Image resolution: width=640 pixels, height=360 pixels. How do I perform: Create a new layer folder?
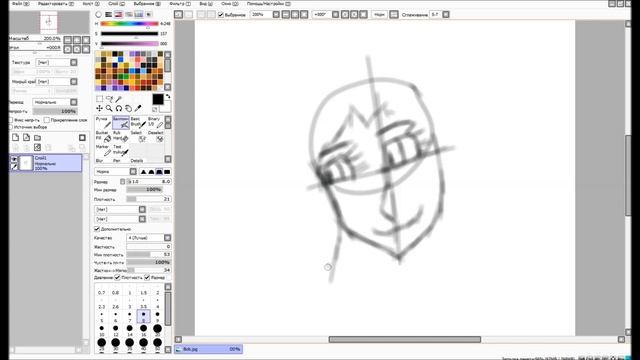click(38, 138)
